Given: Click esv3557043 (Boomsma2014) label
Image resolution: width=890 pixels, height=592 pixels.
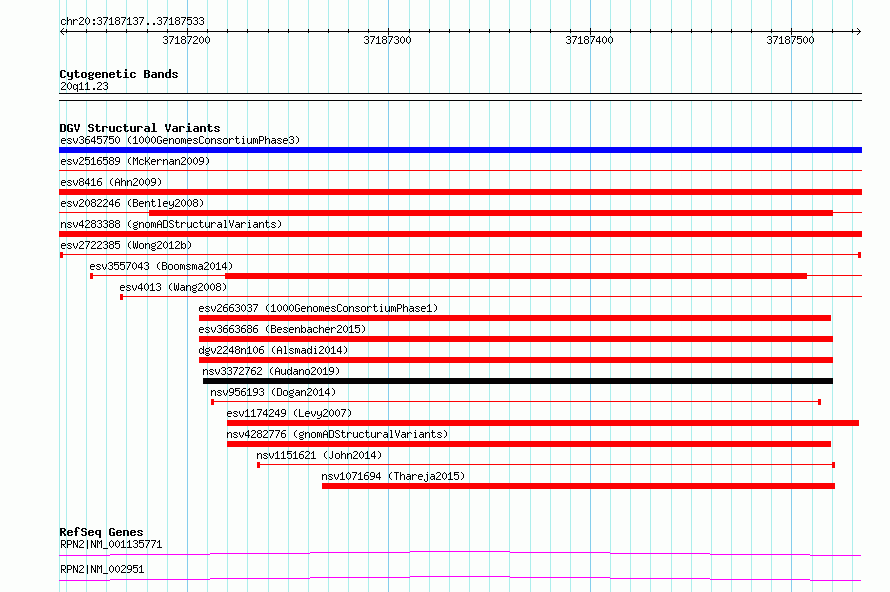Looking at the screenshot, I should tap(161, 266).
